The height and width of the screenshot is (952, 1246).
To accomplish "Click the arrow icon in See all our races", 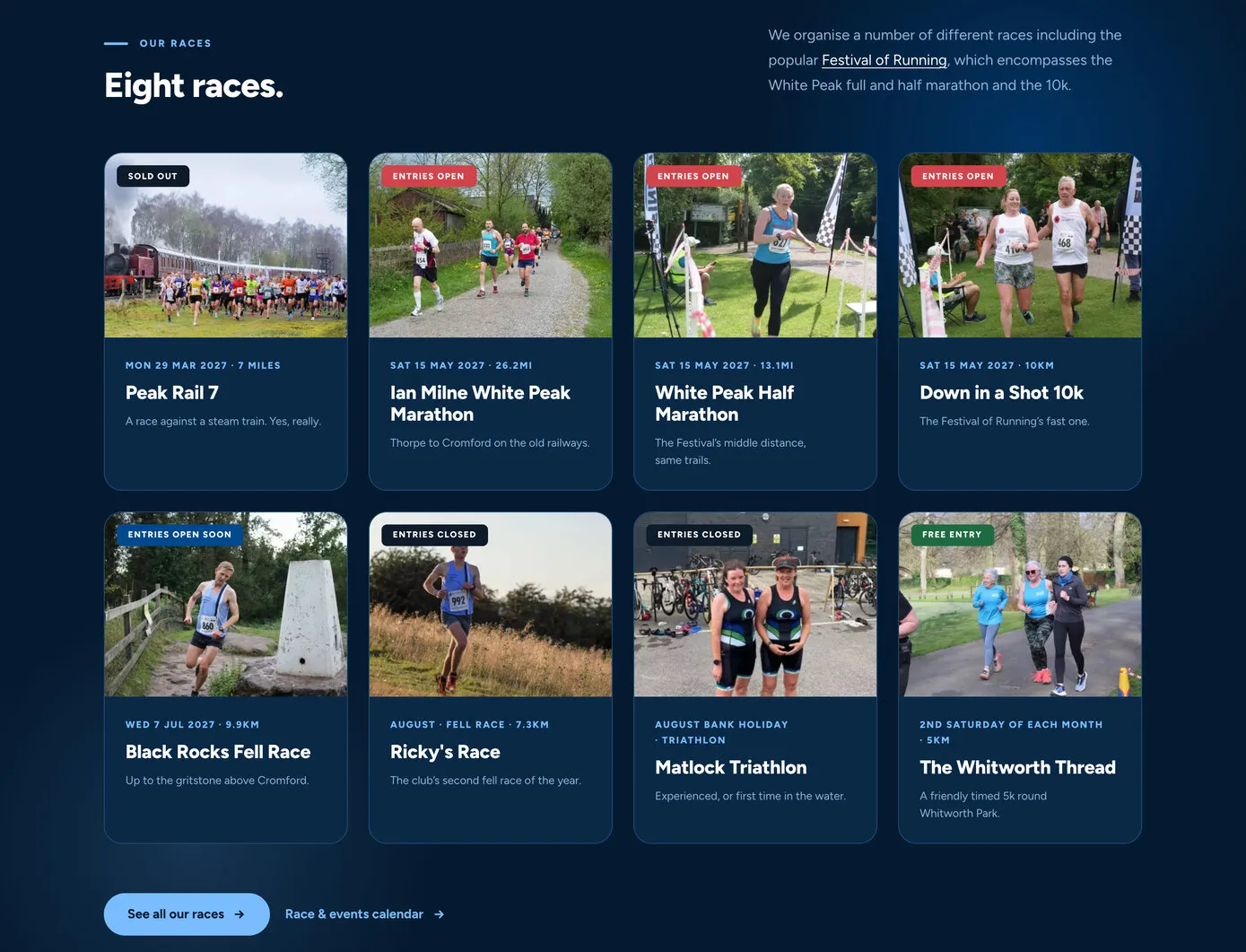I will point(240,914).
